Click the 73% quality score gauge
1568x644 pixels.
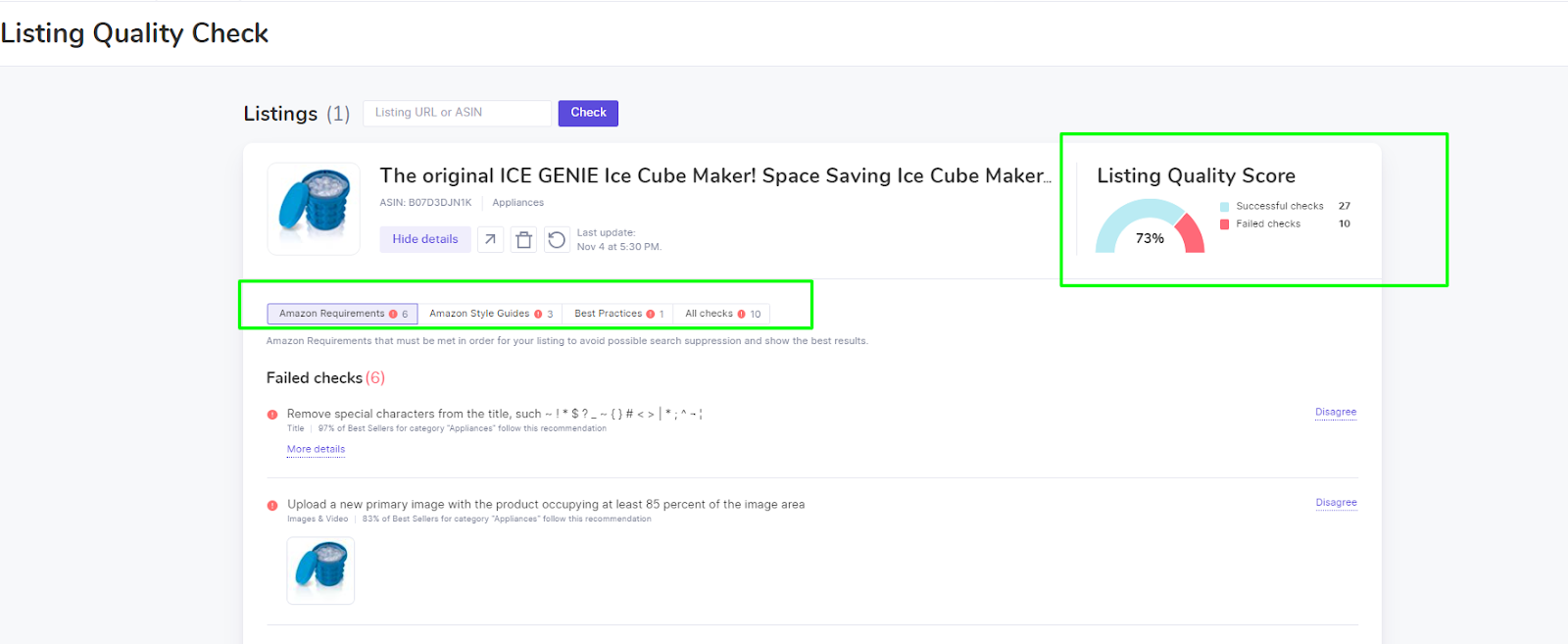[1150, 227]
